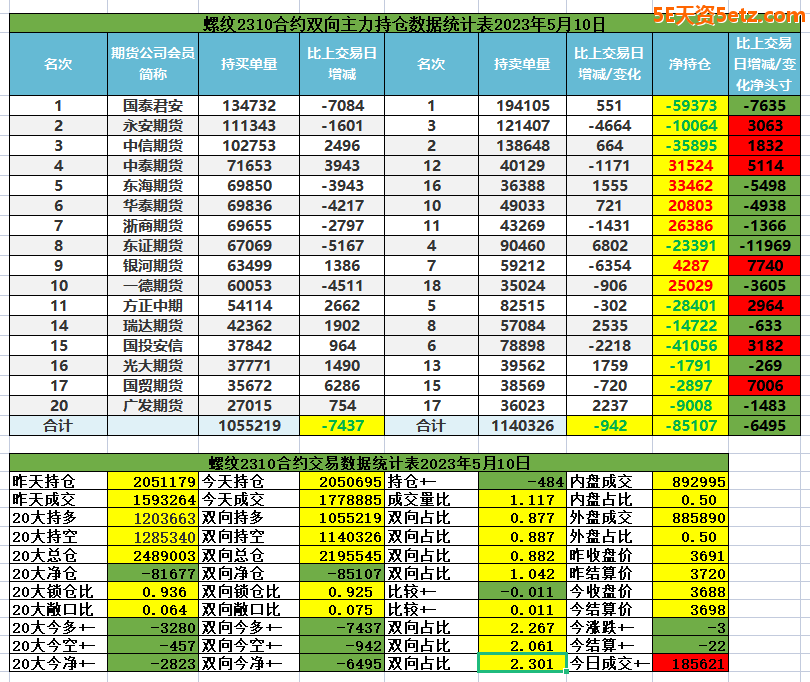Select the net position value 31524
This screenshot has width=810, height=682.
(x=691, y=166)
